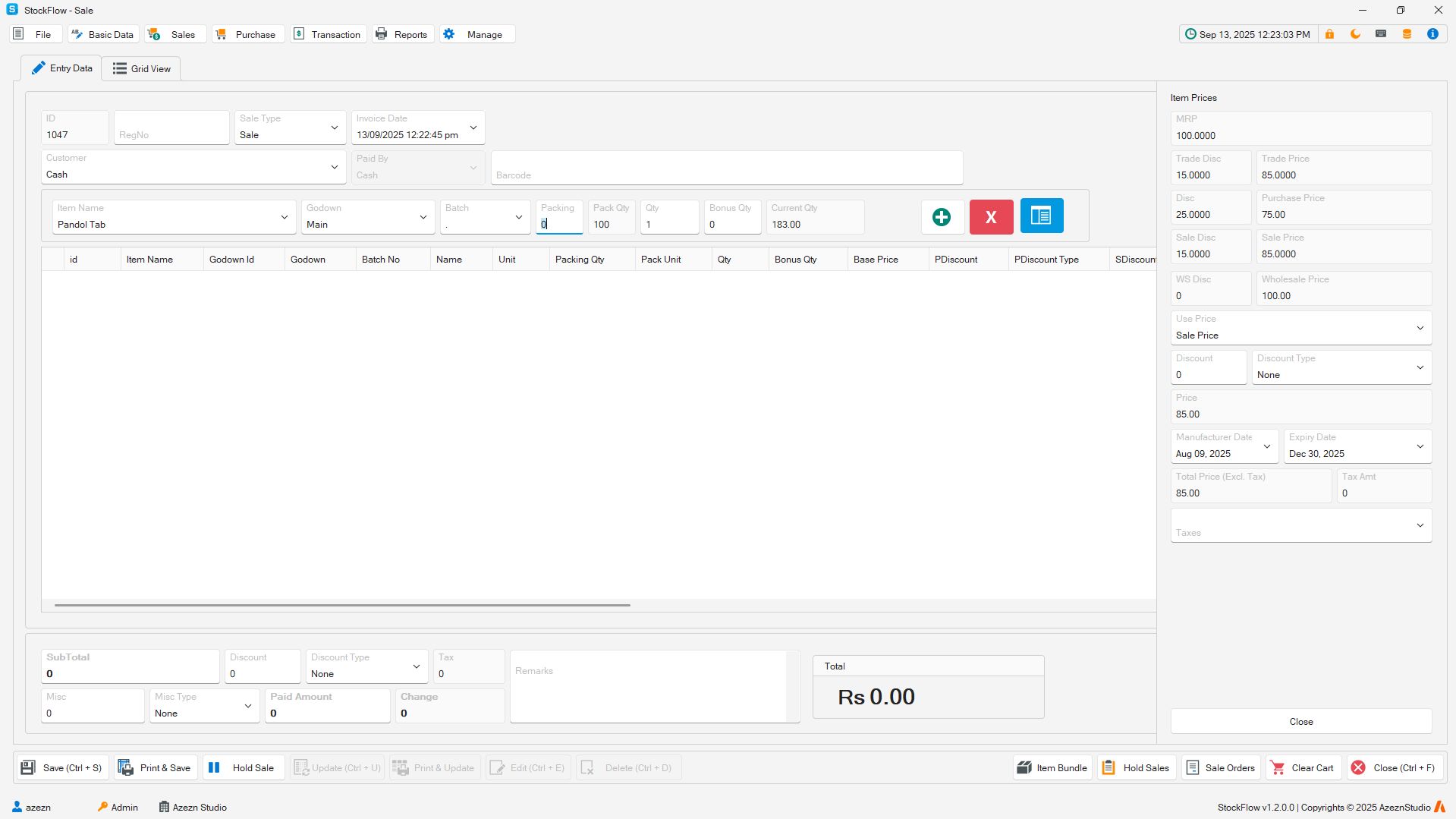Open the Reports menu

click(x=402, y=34)
